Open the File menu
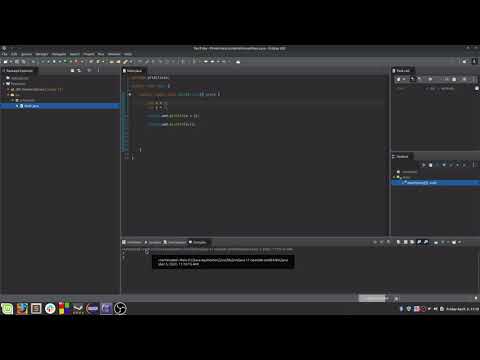480x360 pixels. pyautogui.click(x=5, y=54)
